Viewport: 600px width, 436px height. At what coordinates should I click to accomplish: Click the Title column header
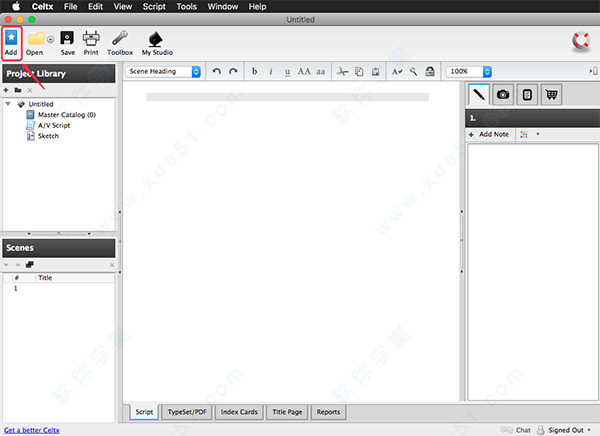click(45, 278)
